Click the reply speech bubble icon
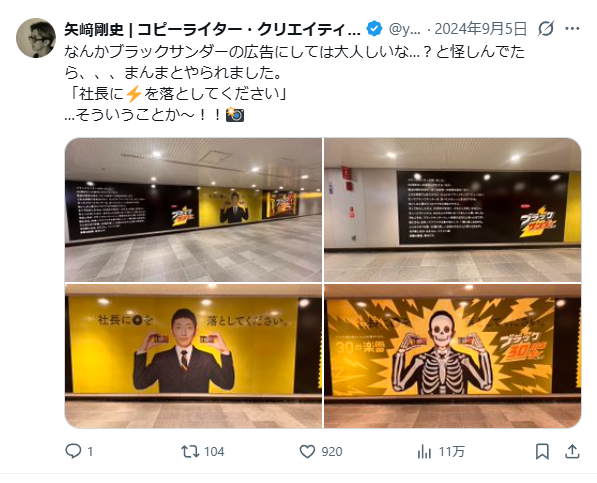The width and height of the screenshot is (597, 483). [73, 451]
